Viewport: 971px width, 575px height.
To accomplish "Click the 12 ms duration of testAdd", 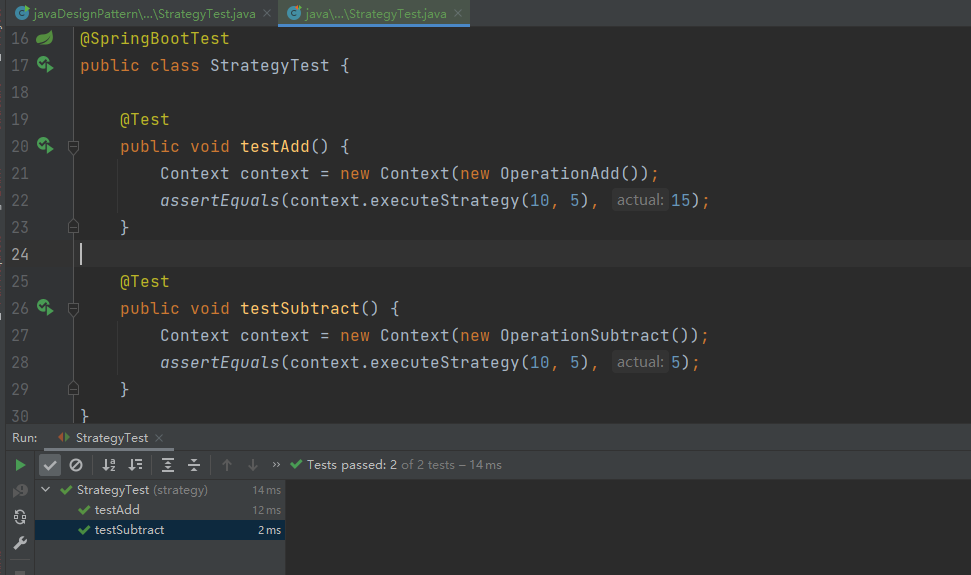I will pos(266,510).
